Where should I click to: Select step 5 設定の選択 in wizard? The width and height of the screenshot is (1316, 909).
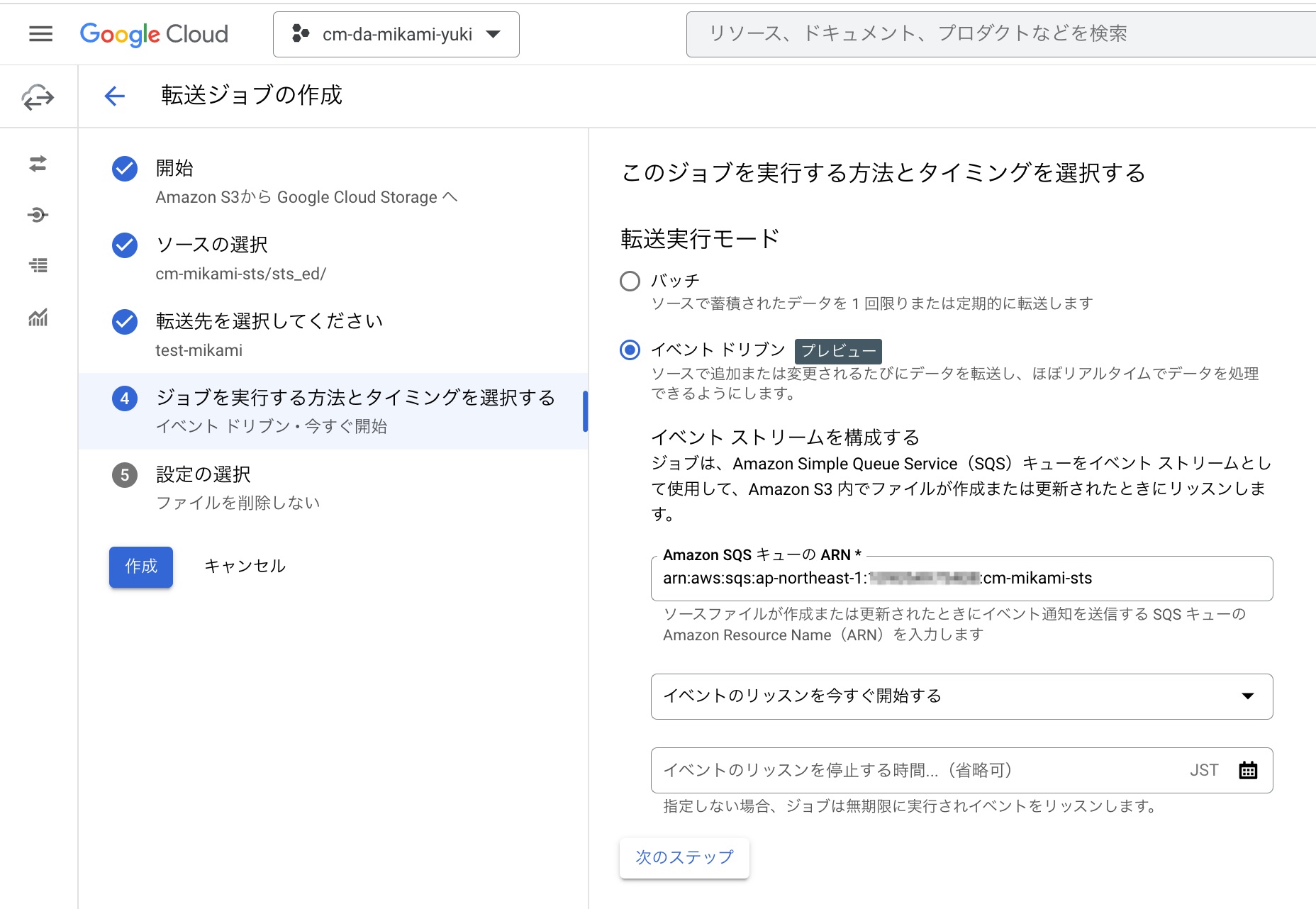[x=203, y=474]
